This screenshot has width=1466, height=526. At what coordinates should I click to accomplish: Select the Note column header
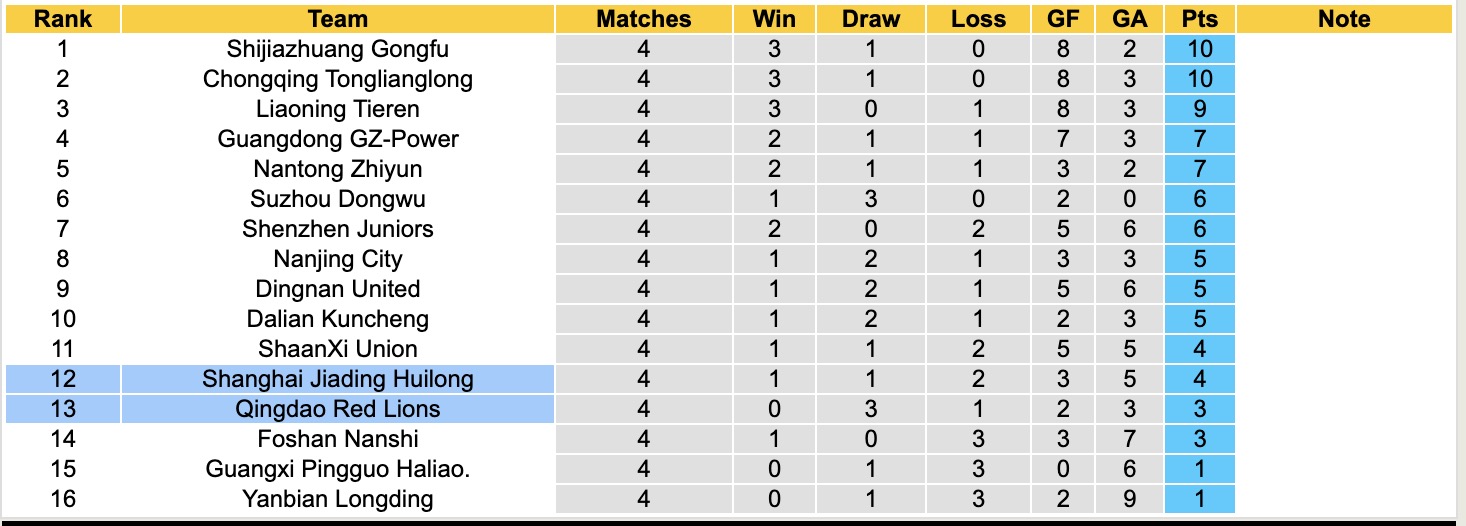pyautogui.click(x=1344, y=19)
